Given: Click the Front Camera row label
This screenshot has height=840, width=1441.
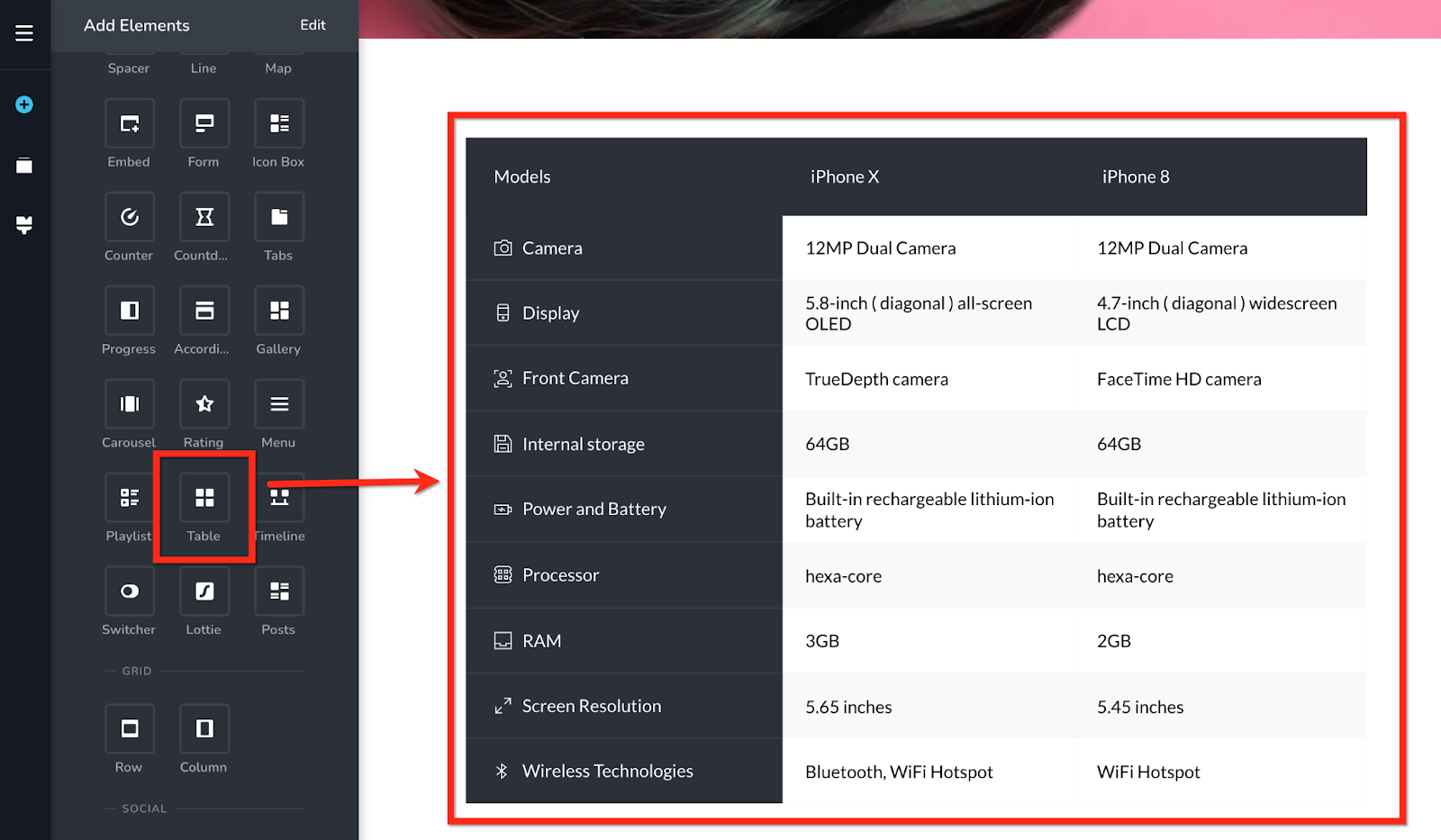Looking at the screenshot, I should [575, 378].
